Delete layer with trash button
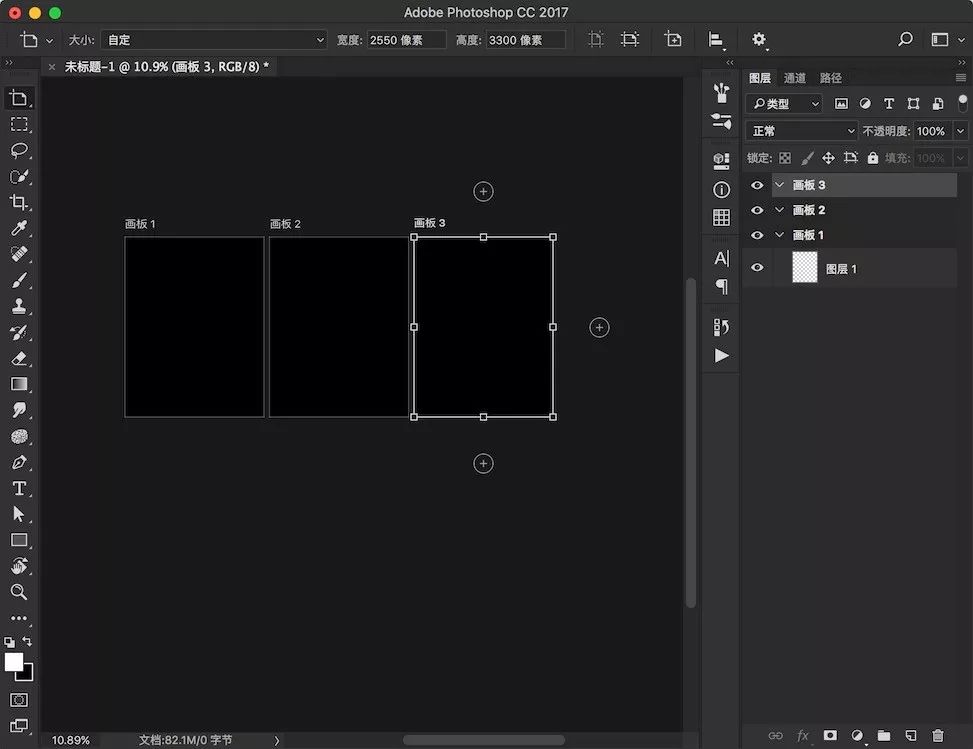973x749 pixels. [938, 735]
